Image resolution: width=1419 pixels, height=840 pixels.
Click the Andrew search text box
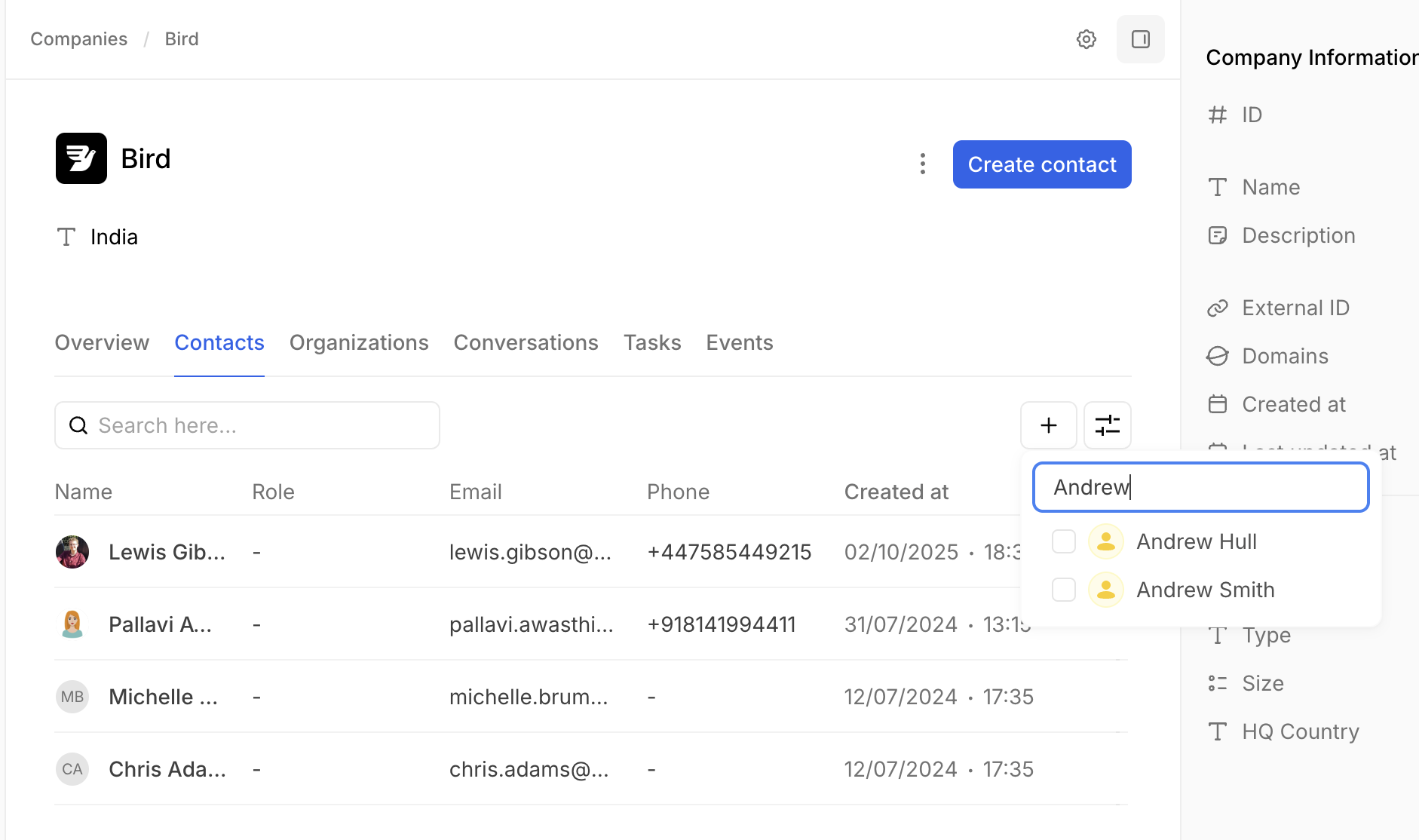[x=1200, y=487]
